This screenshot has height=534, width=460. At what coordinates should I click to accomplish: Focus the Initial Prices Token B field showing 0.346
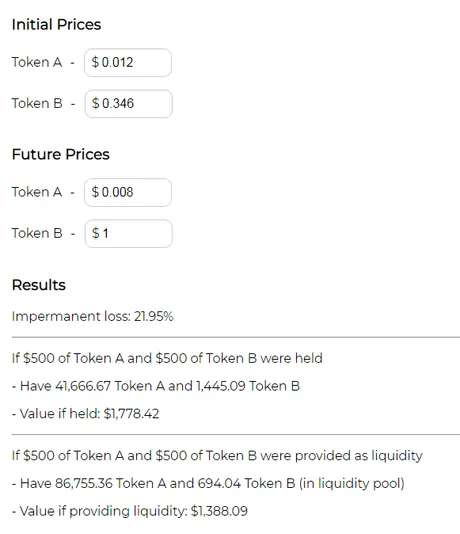[x=128, y=104]
